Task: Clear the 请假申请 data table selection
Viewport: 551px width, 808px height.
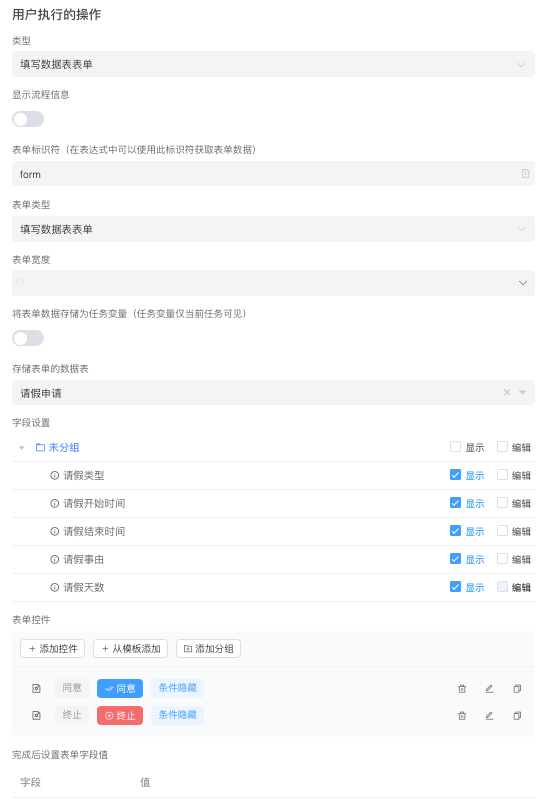Action: coord(507,392)
